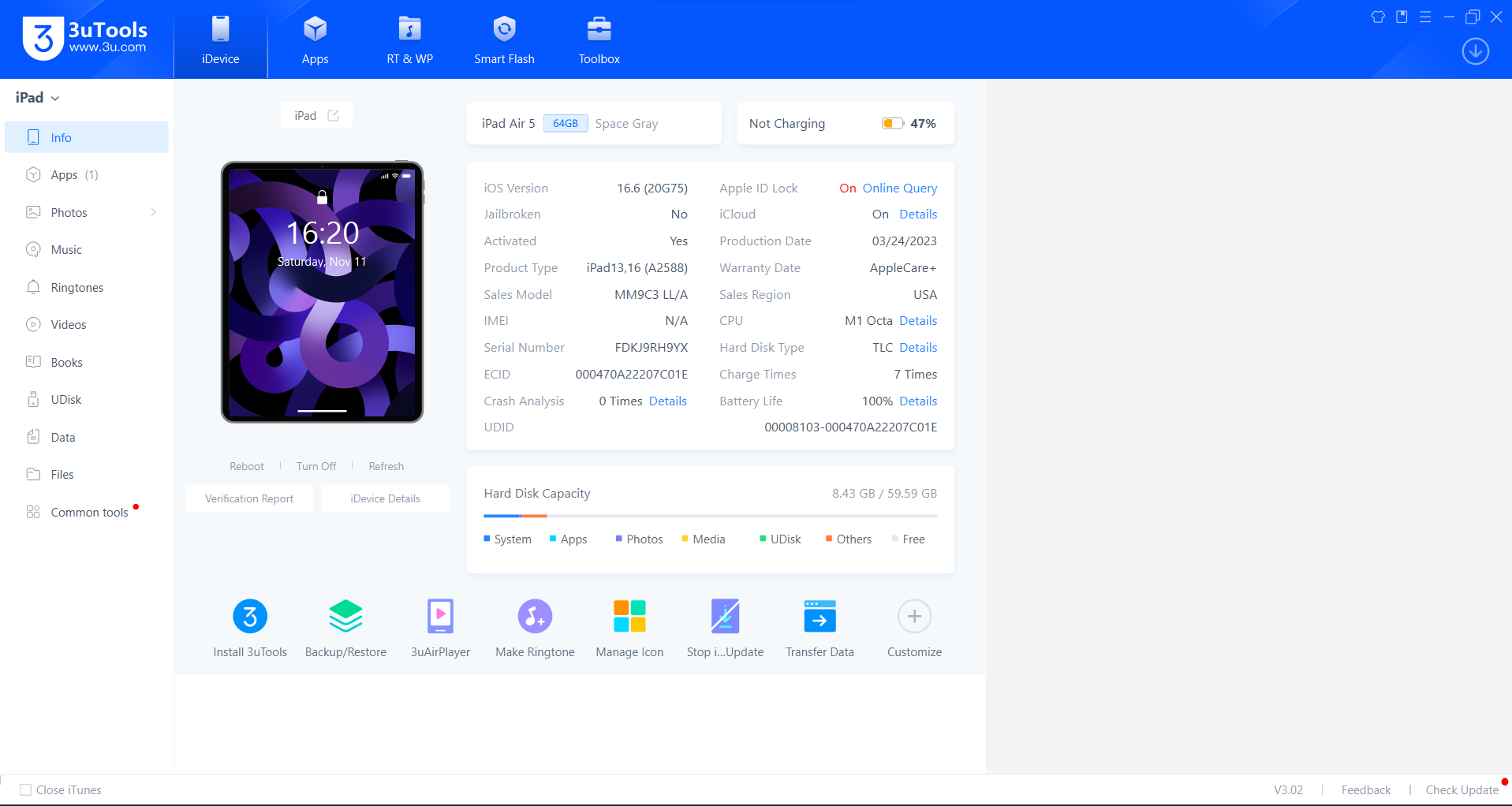Click the serial number FDKJ9RH9YX

651,348
